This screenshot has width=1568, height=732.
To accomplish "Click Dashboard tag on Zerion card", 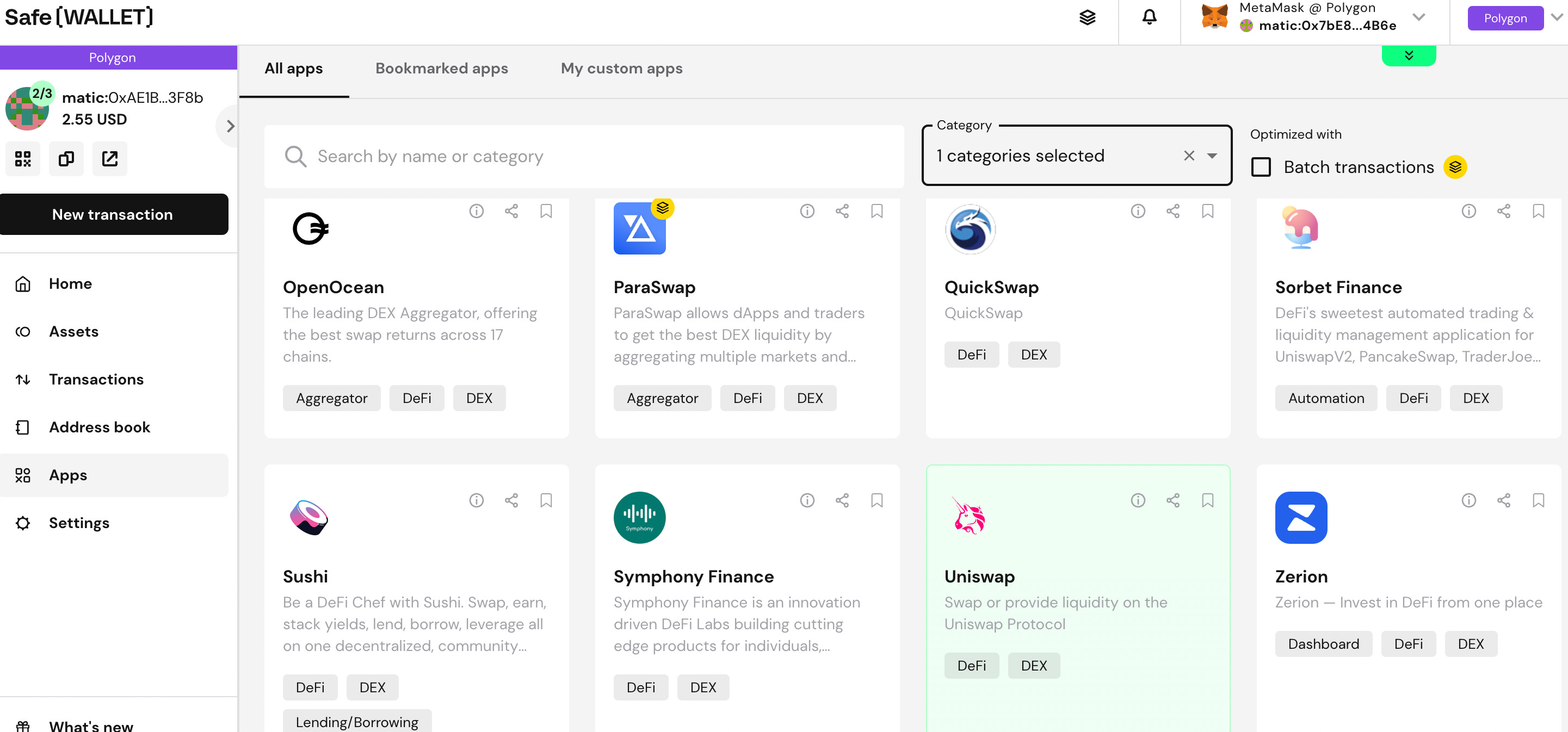I will coord(1323,644).
